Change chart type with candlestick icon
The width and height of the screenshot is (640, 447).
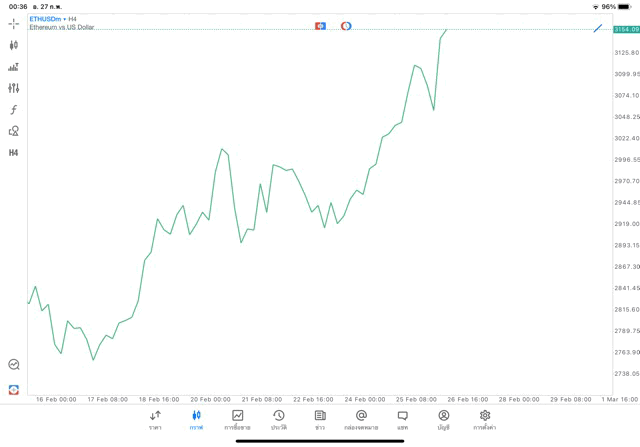14,45
